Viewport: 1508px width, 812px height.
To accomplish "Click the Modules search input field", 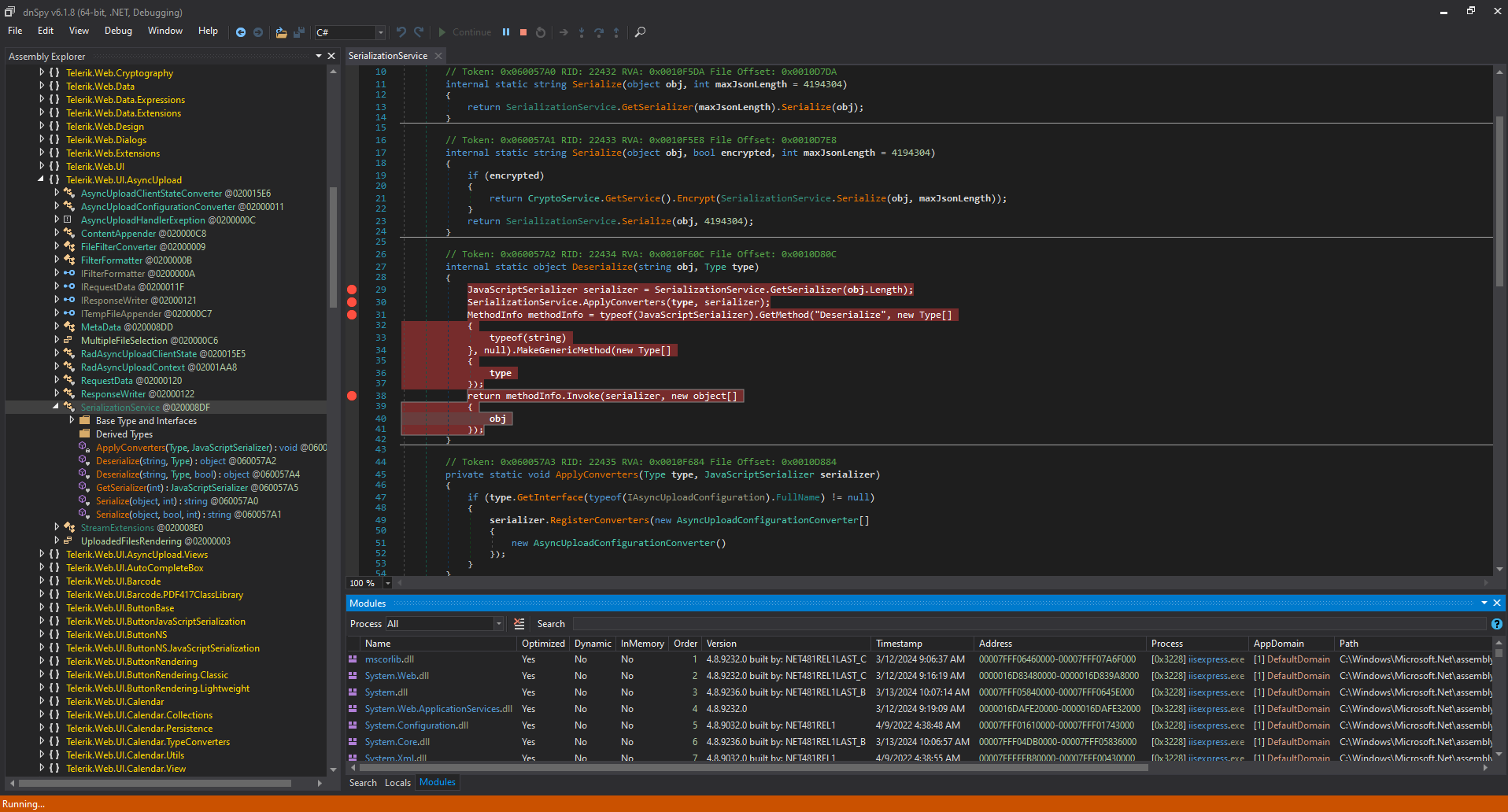I will (x=1023, y=624).
